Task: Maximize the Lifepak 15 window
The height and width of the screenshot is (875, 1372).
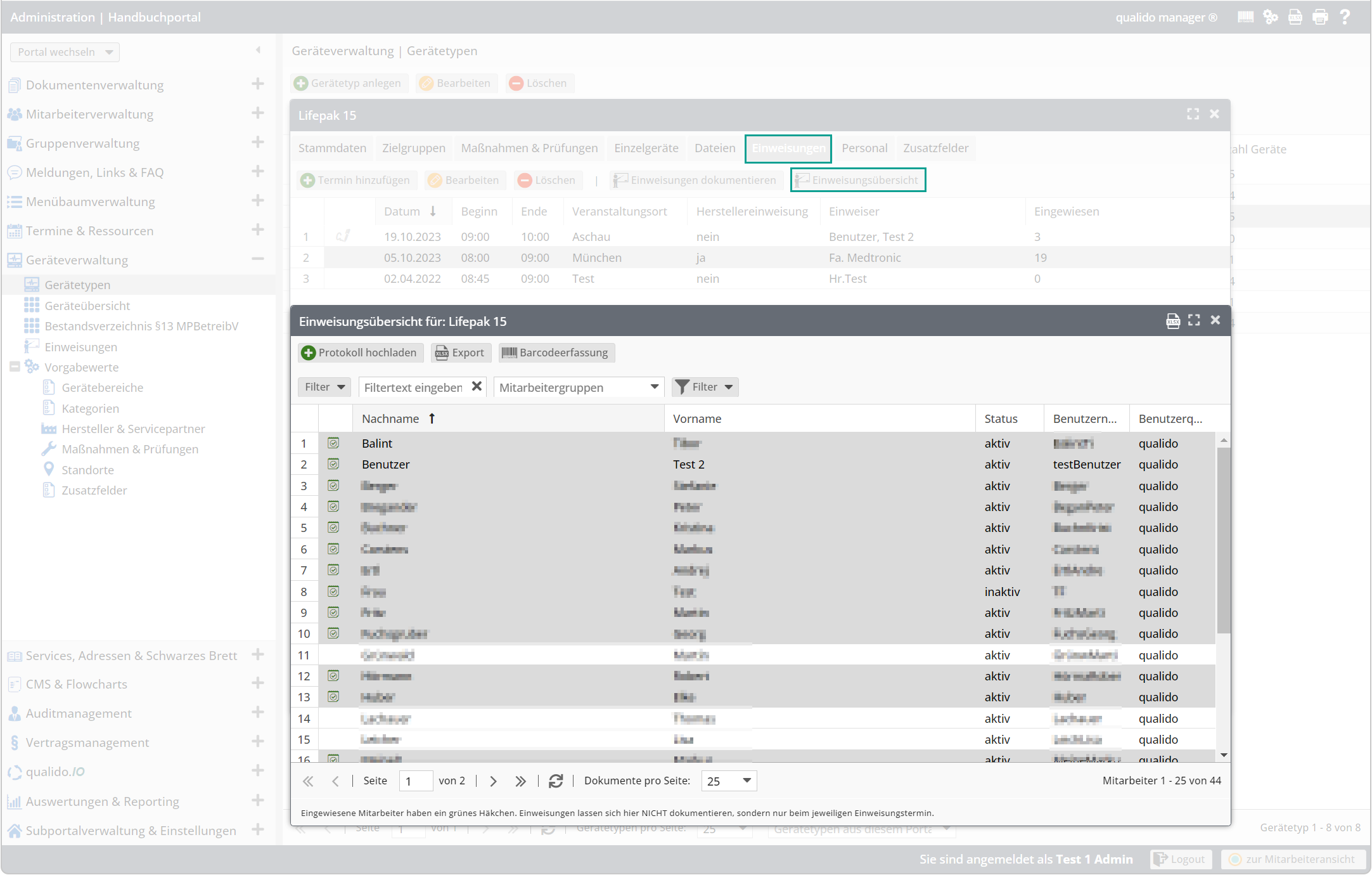Action: pos(1193,114)
